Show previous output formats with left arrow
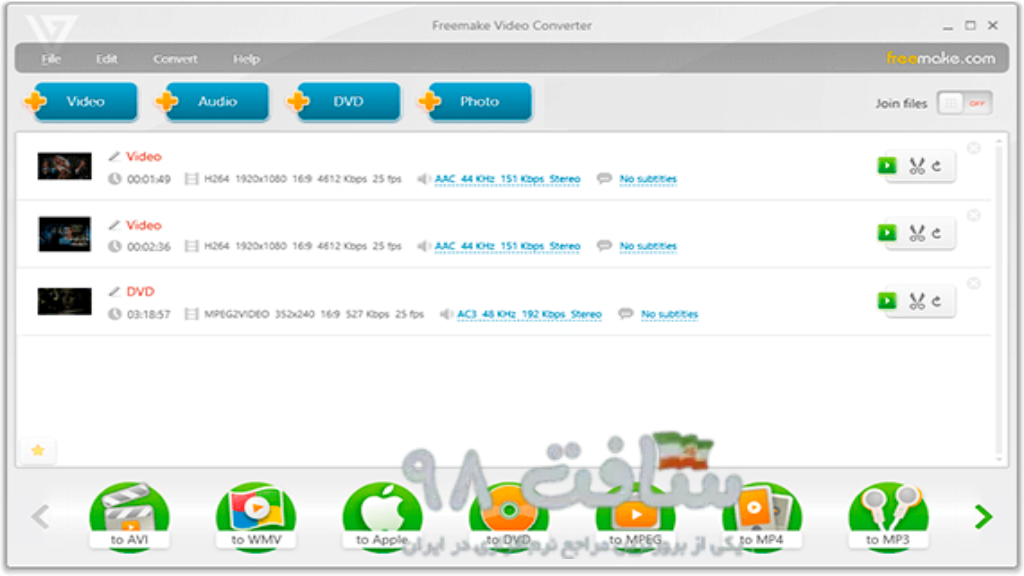 click(40, 517)
